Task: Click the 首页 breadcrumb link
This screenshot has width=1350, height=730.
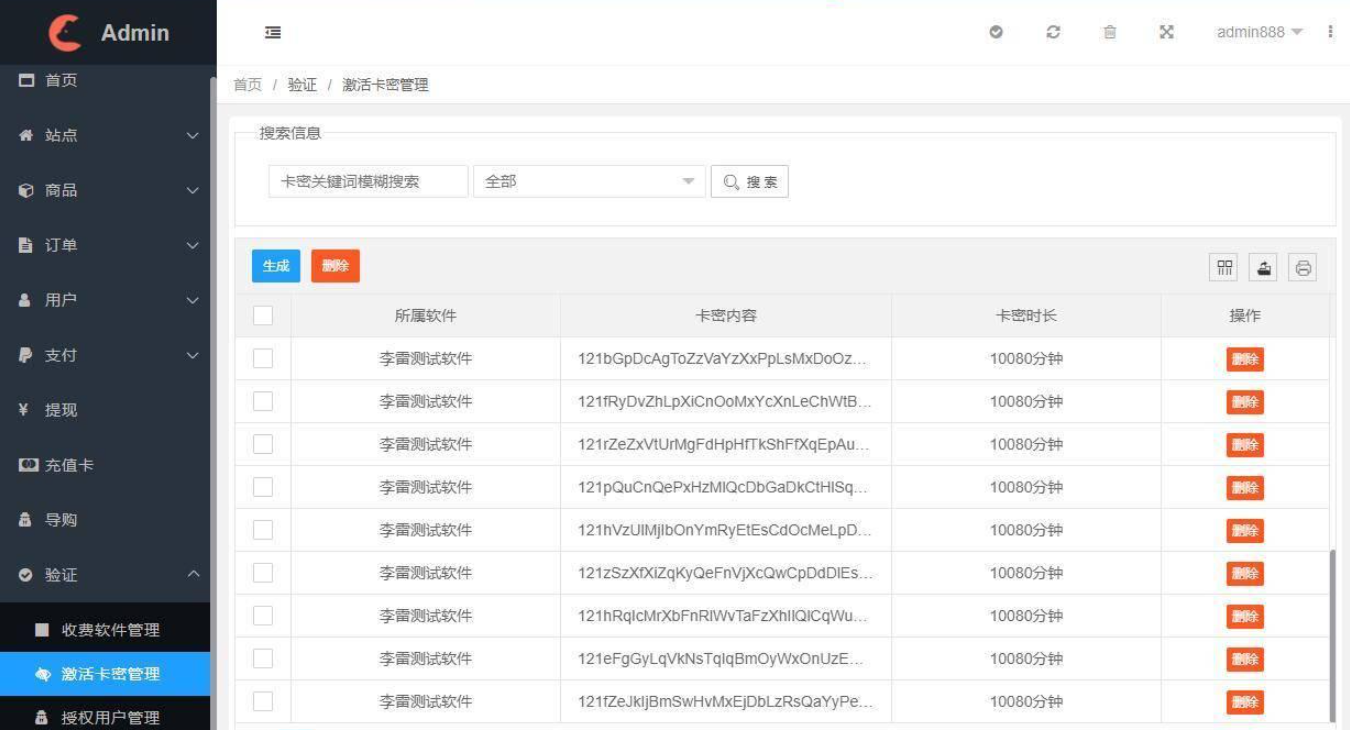Action: click(x=247, y=85)
